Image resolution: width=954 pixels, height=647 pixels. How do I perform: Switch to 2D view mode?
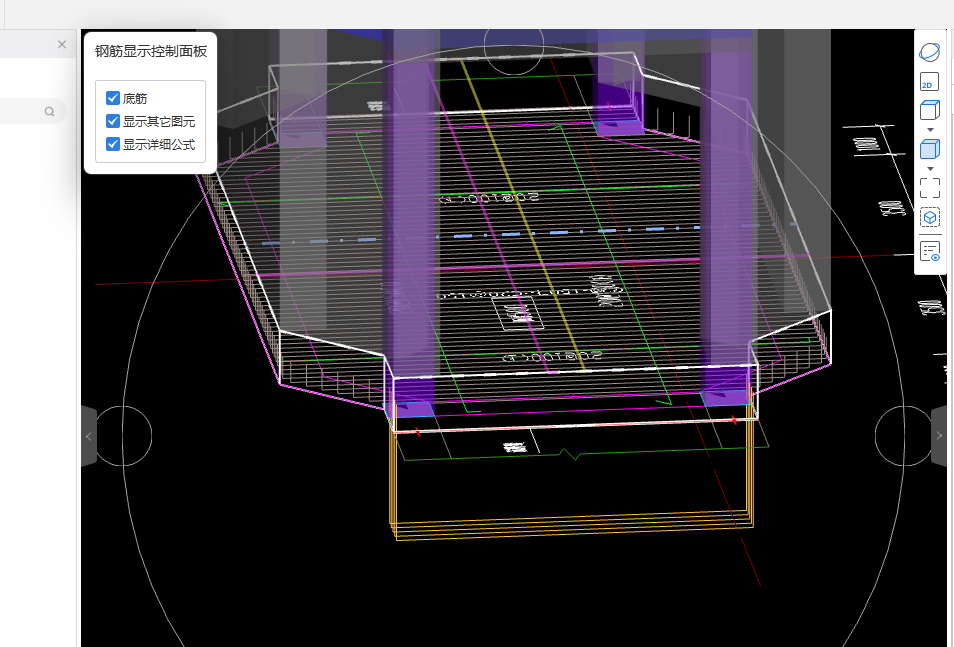929,82
